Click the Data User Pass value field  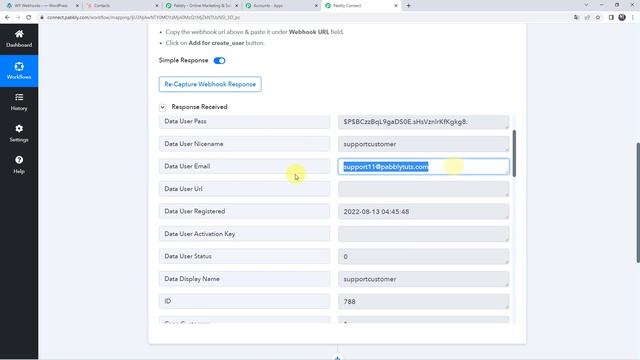423,122
